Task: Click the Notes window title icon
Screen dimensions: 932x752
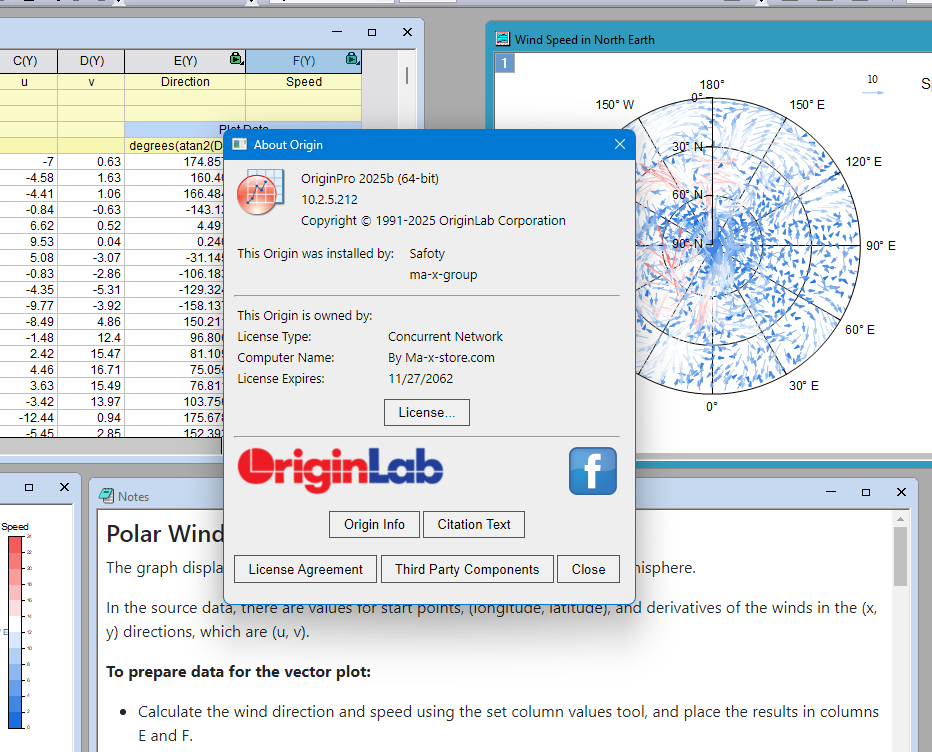Action: (x=106, y=496)
